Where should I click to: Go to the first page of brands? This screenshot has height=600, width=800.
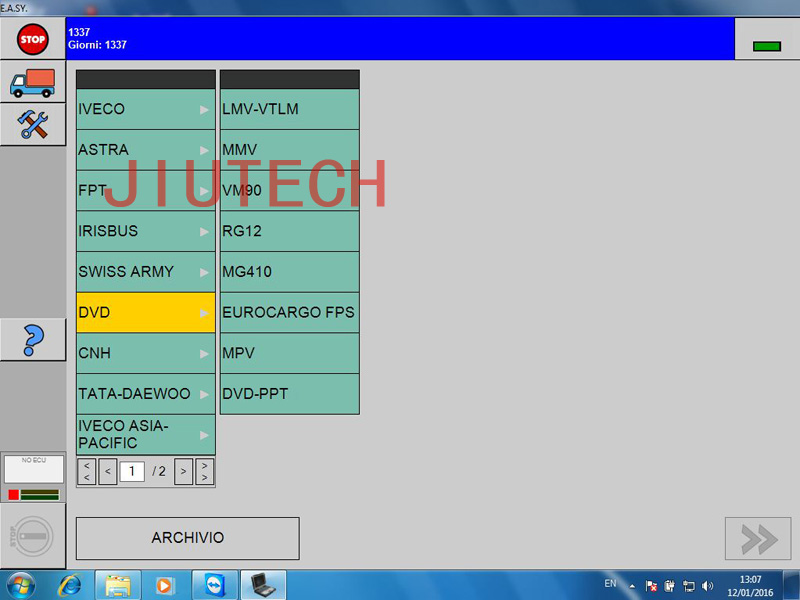pos(87,471)
